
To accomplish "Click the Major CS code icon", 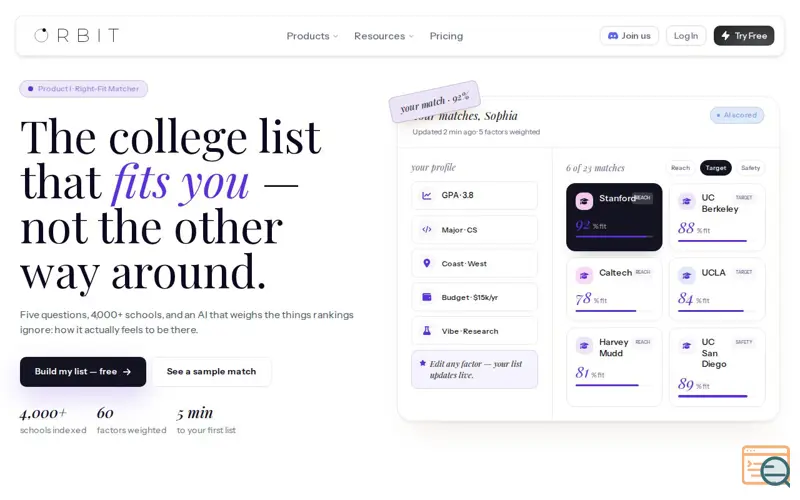I will (427, 230).
